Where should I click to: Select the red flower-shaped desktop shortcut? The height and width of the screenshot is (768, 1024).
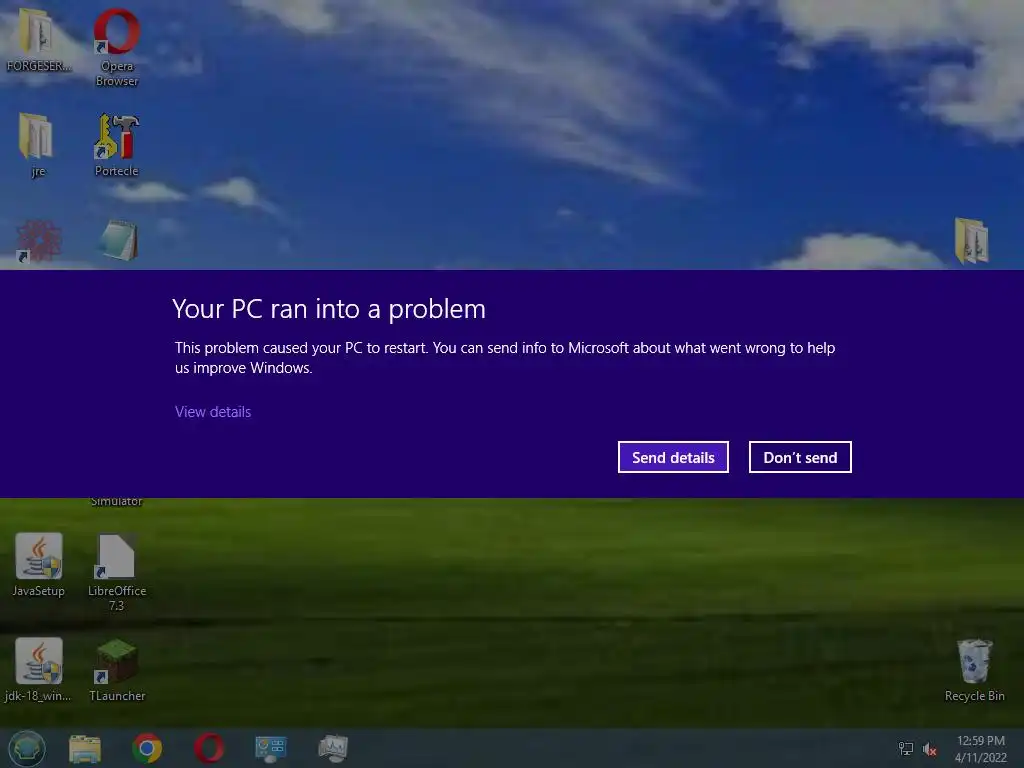pos(39,241)
